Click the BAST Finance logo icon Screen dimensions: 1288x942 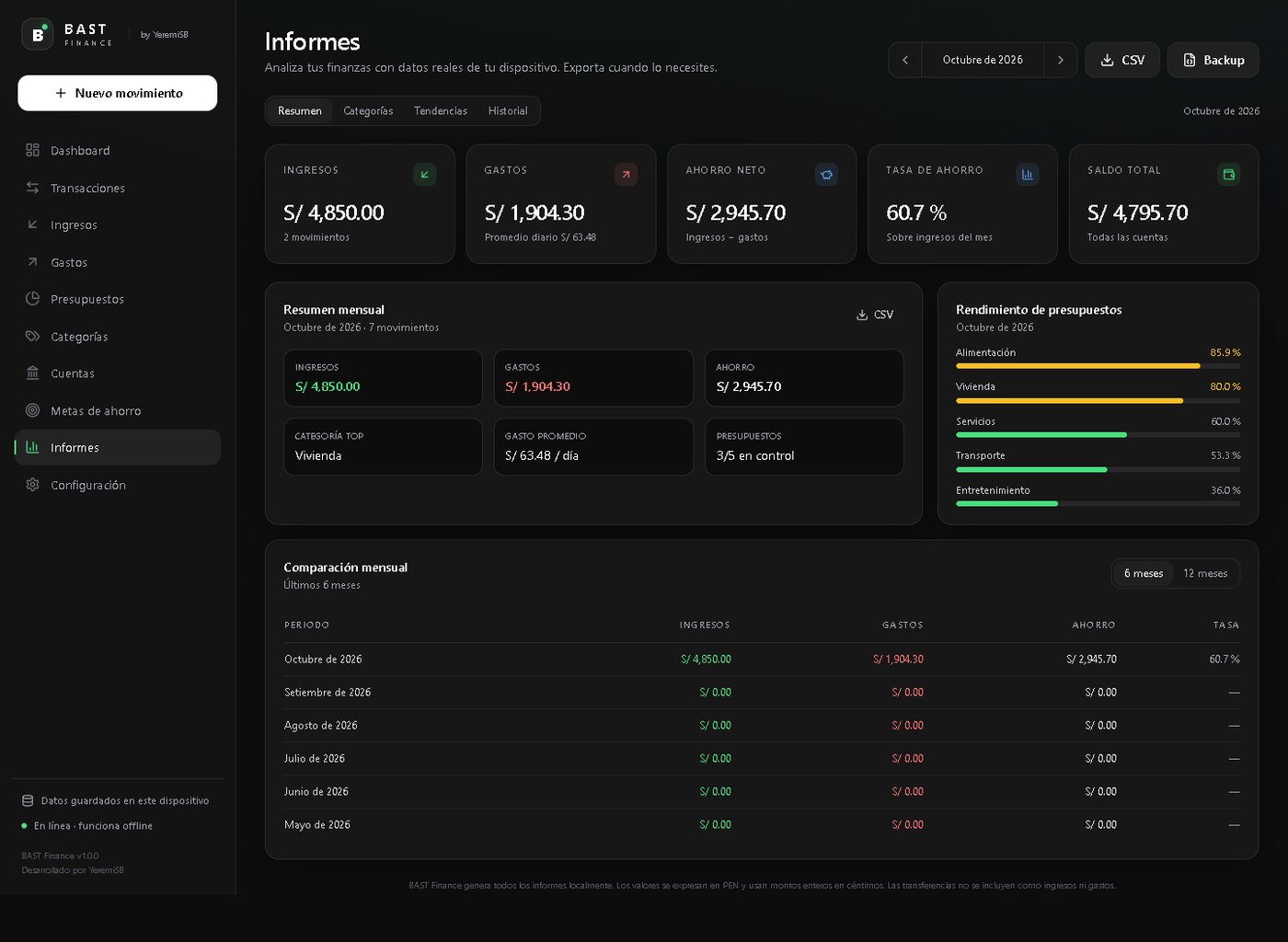pos(38,34)
